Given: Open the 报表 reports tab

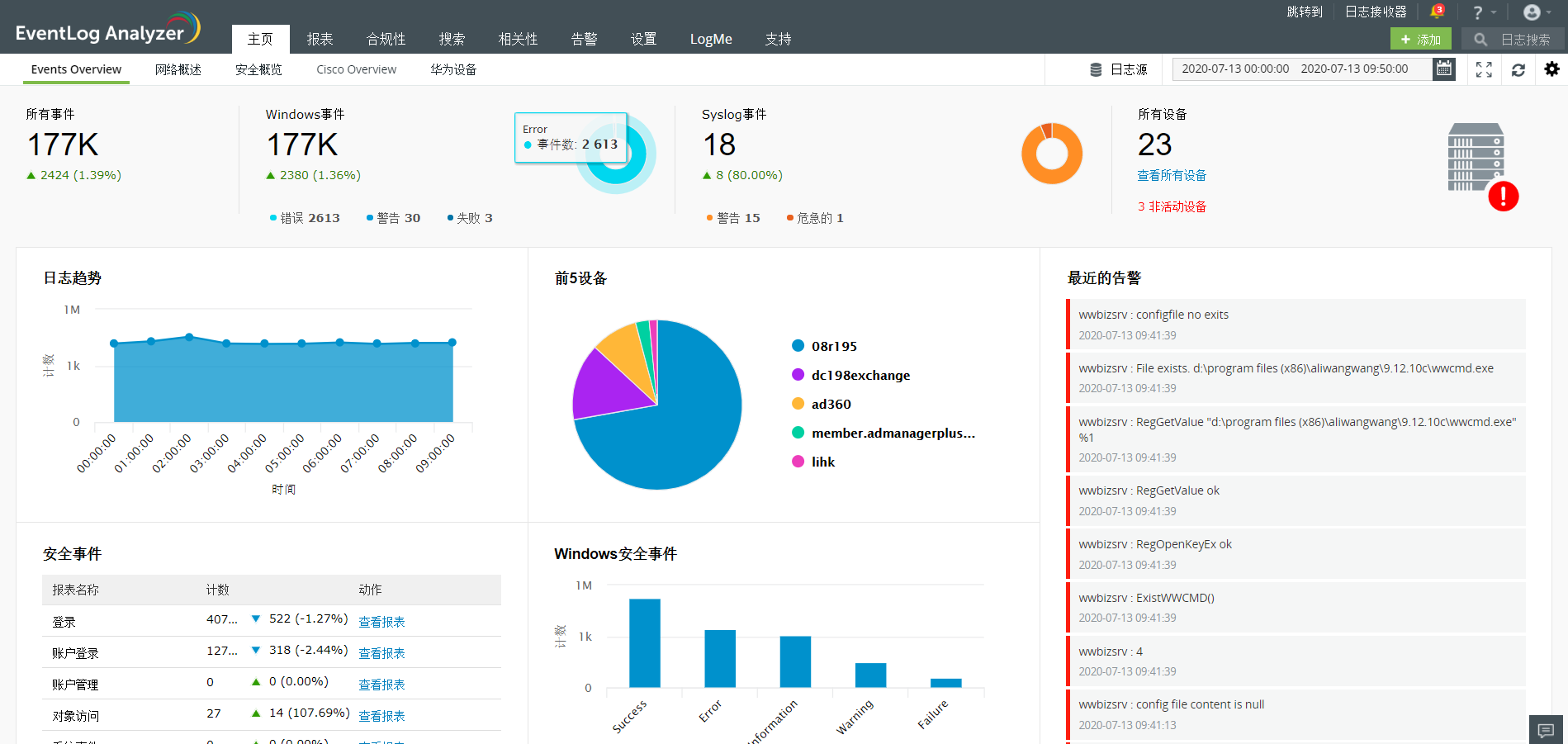Looking at the screenshot, I should tap(320, 39).
